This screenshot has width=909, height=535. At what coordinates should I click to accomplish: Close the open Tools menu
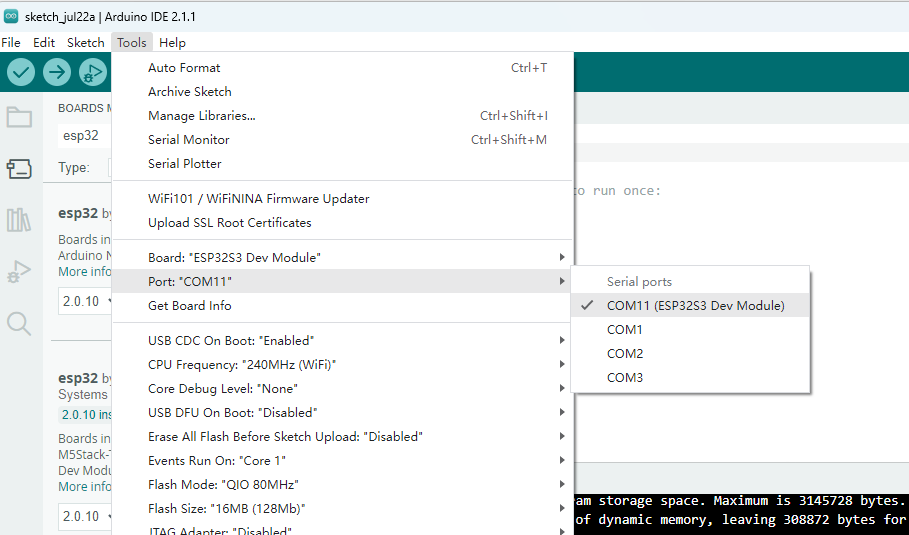pos(132,42)
